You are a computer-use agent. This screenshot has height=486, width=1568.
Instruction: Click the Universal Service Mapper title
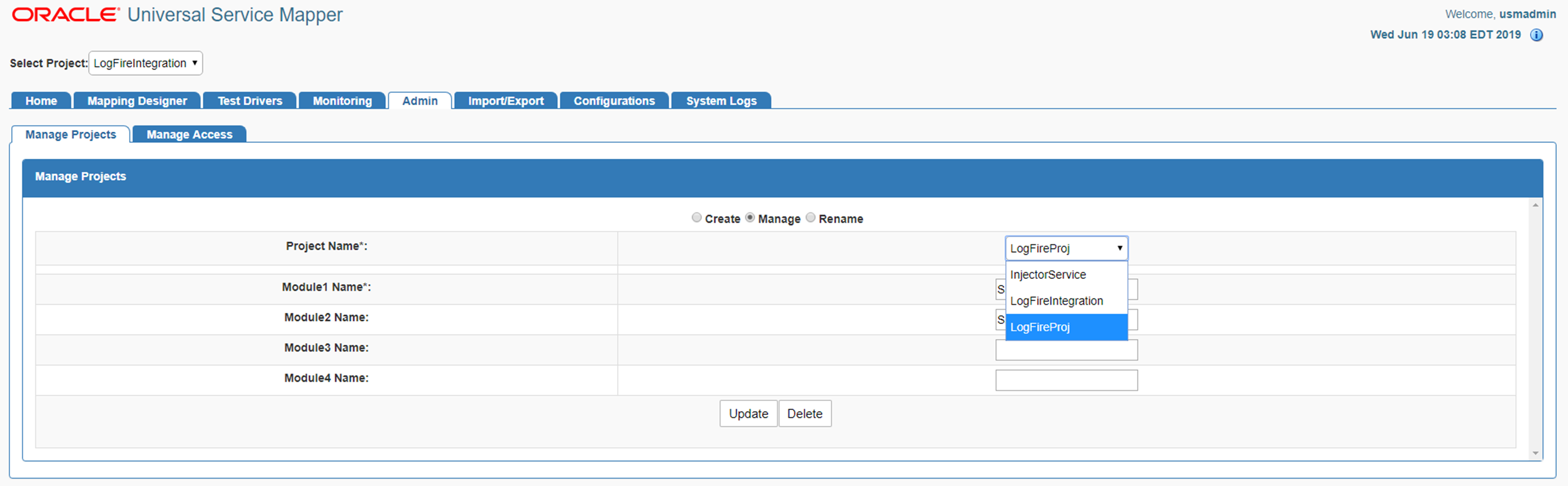[235, 15]
